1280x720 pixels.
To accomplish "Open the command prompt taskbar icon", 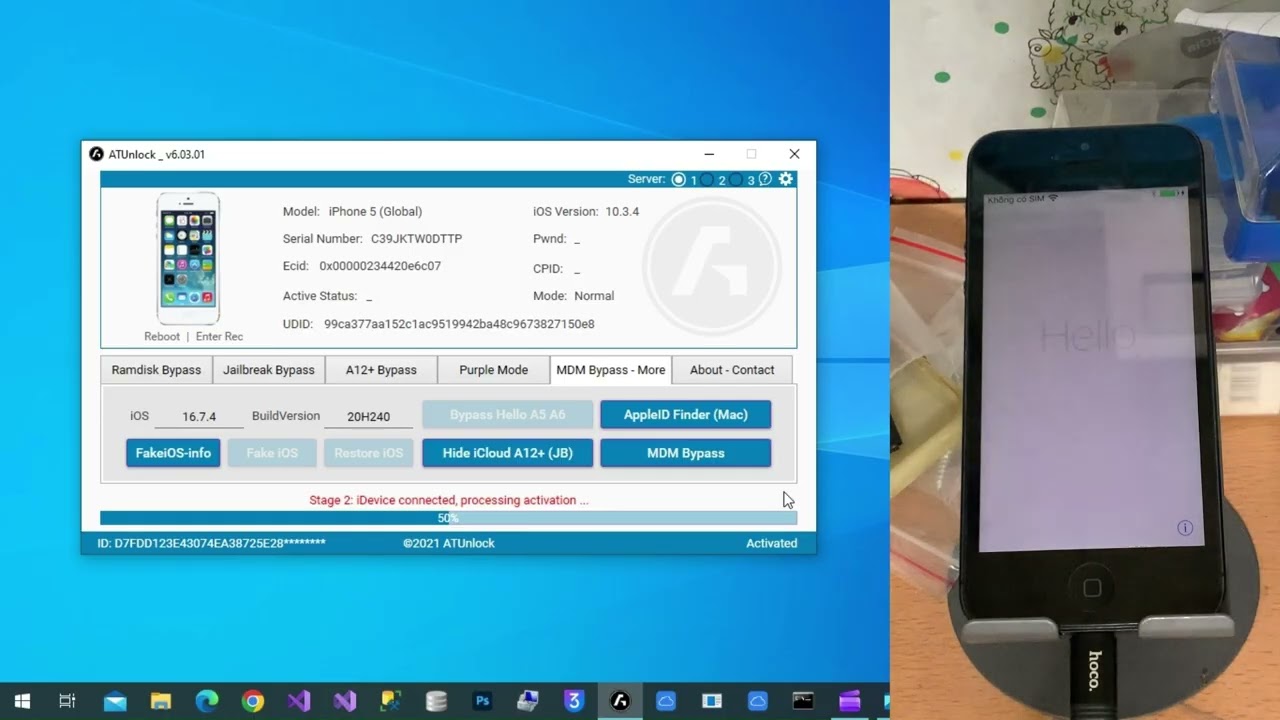I will click(x=803, y=701).
